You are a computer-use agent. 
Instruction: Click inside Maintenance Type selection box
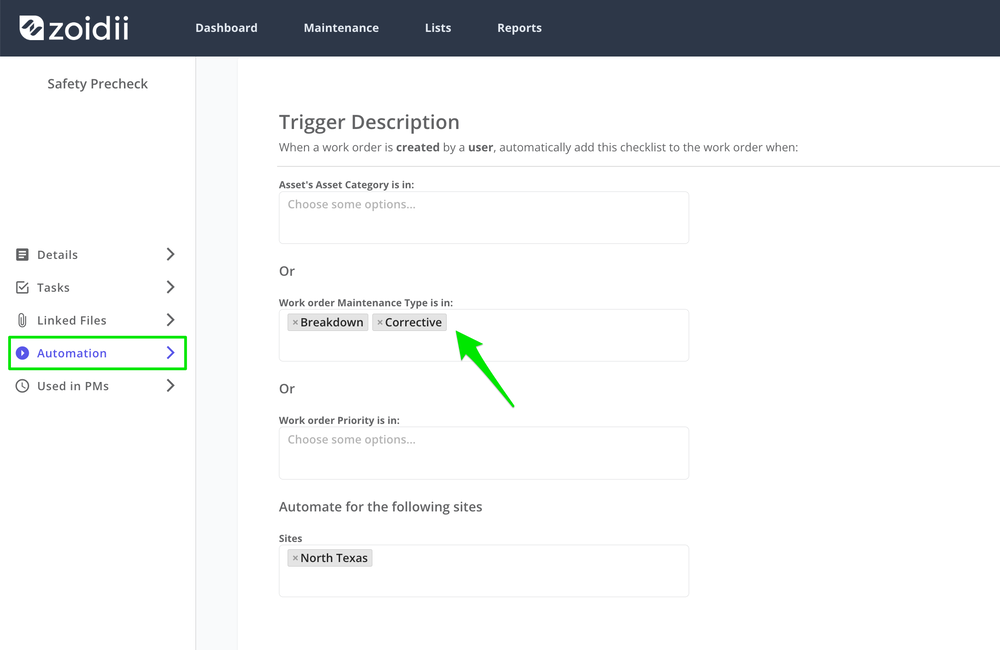point(483,336)
